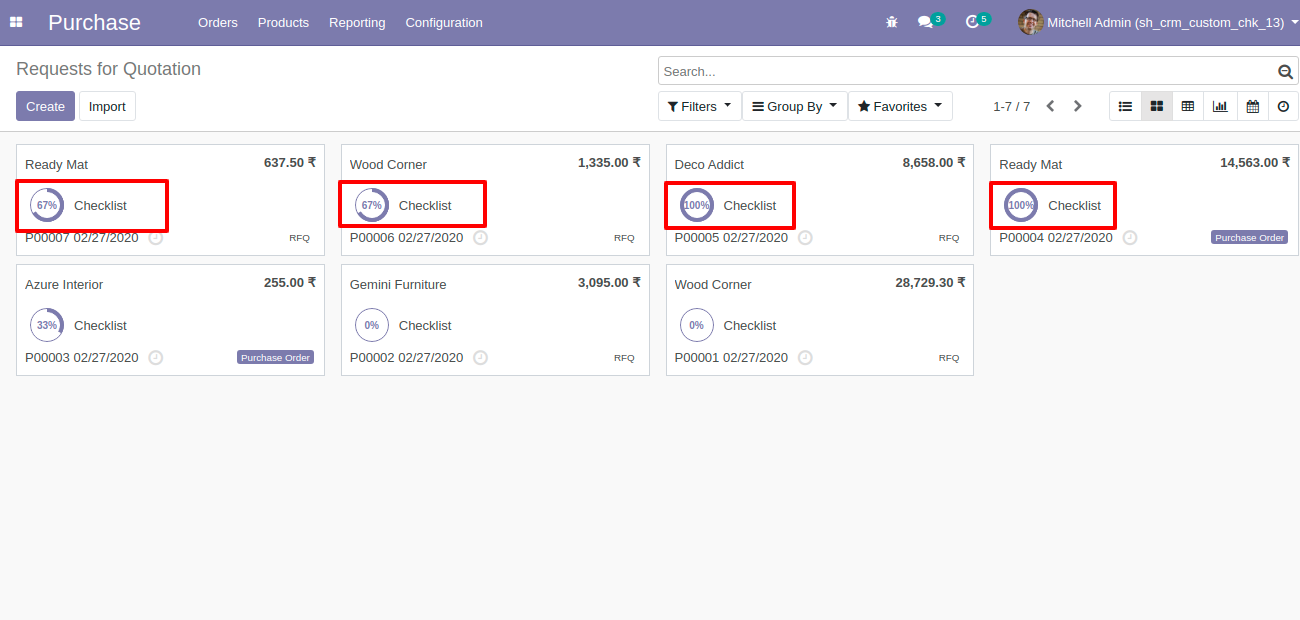Open the Filters dropdown

tap(699, 106)
